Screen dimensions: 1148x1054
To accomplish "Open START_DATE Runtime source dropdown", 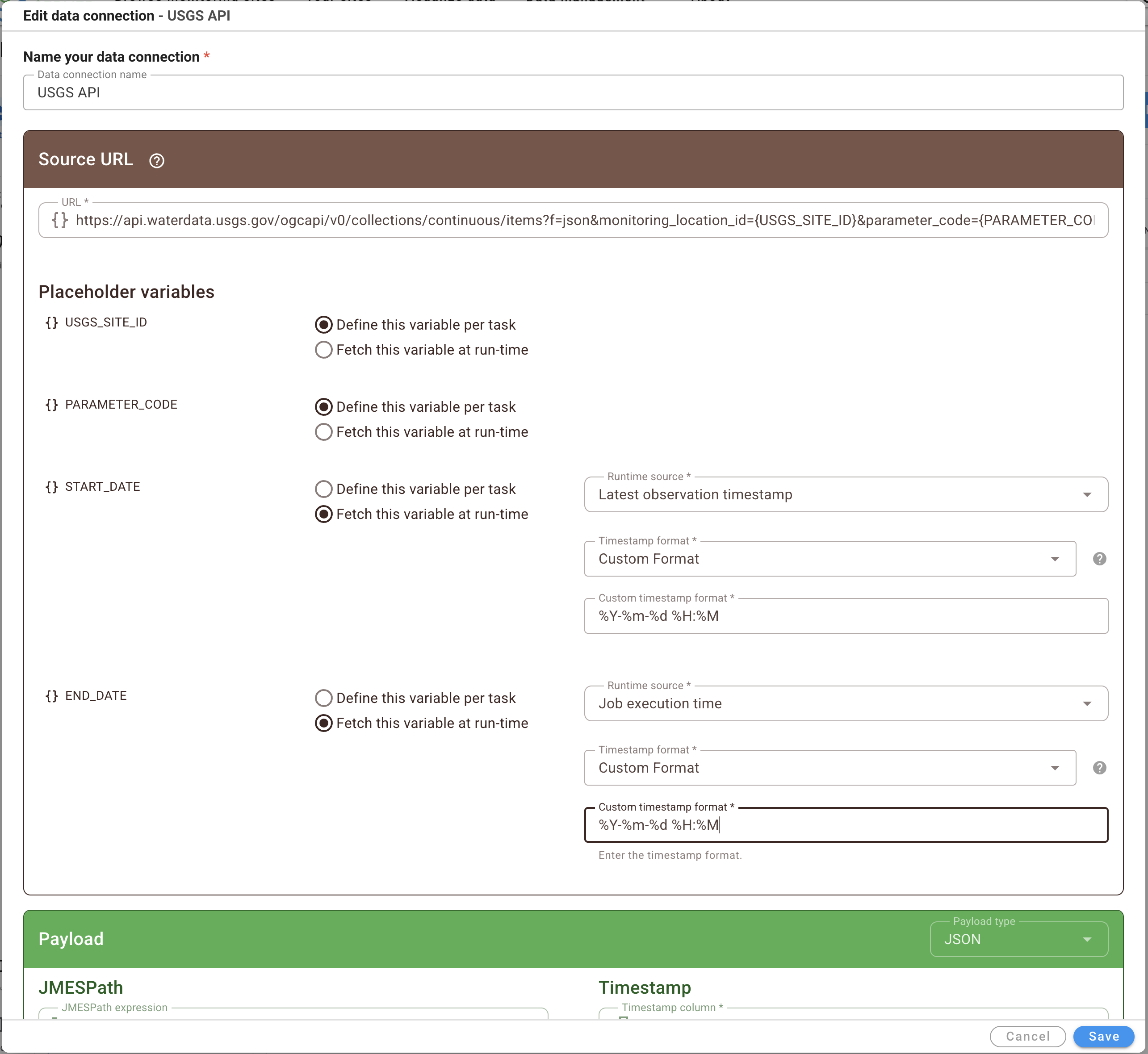I will click(x=846, y=494).
